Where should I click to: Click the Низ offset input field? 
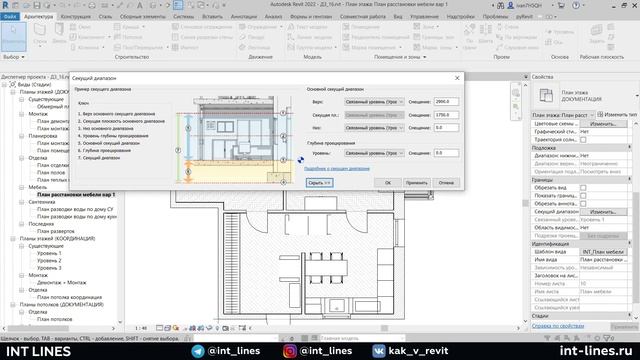tap(447, 128)
